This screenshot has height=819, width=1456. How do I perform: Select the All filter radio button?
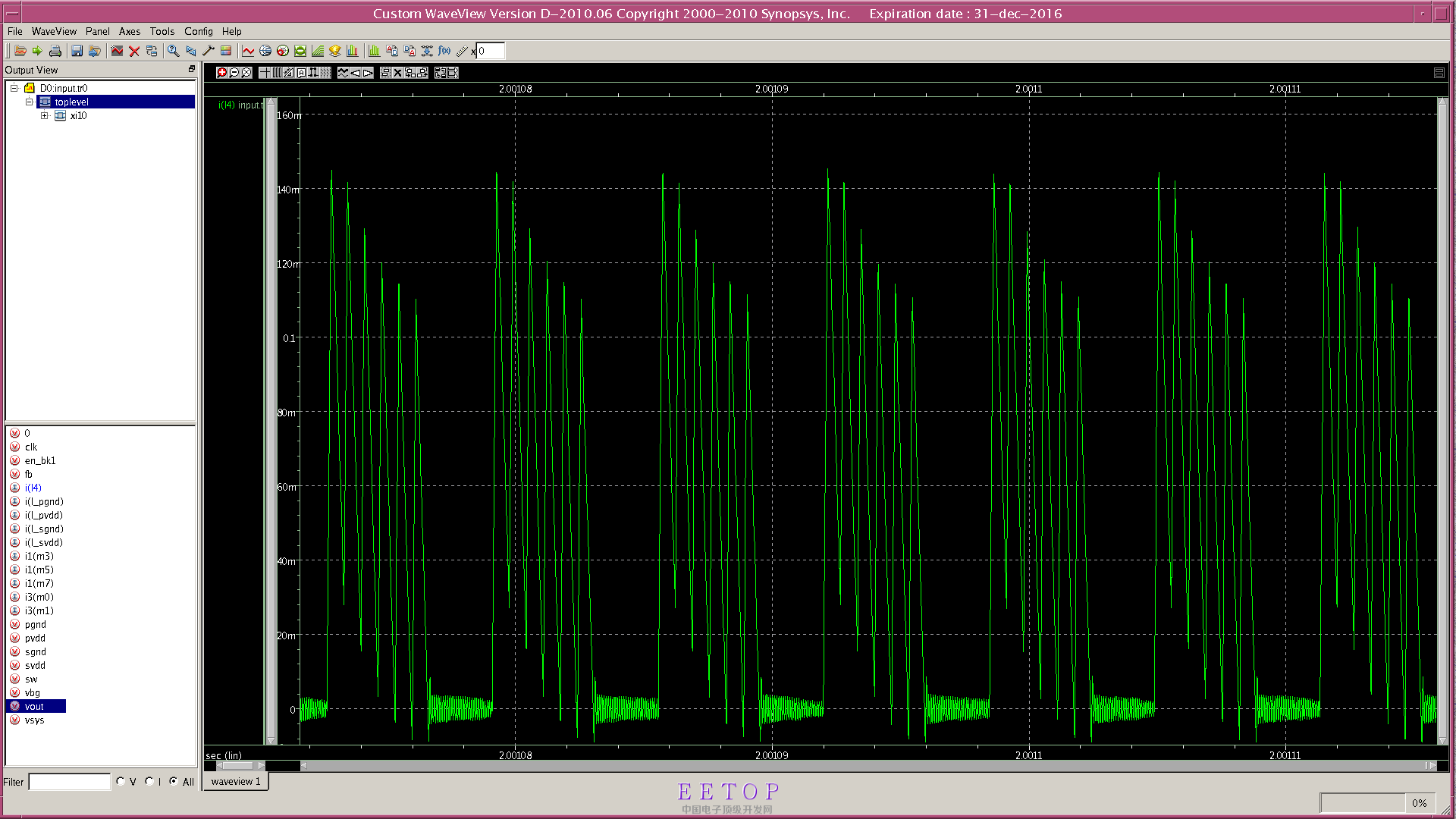[x=174, y=781]
